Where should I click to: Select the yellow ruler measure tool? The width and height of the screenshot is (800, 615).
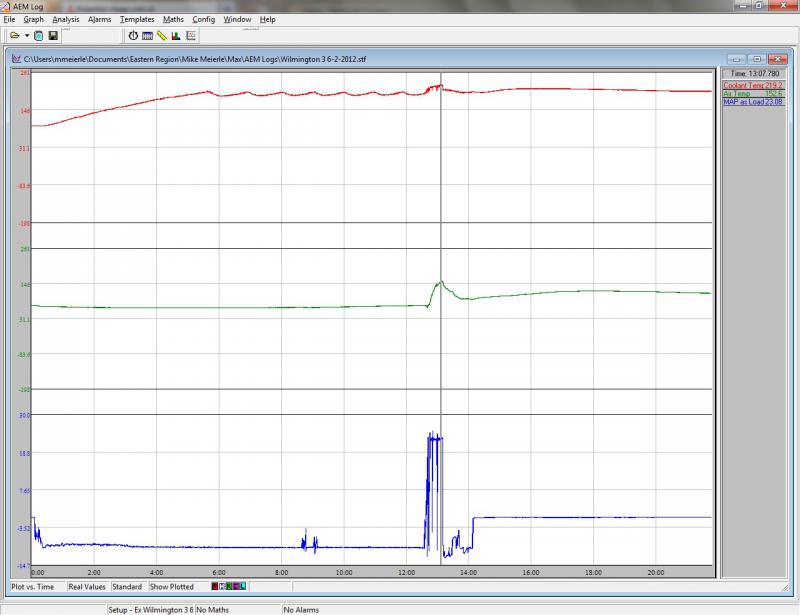161,36
